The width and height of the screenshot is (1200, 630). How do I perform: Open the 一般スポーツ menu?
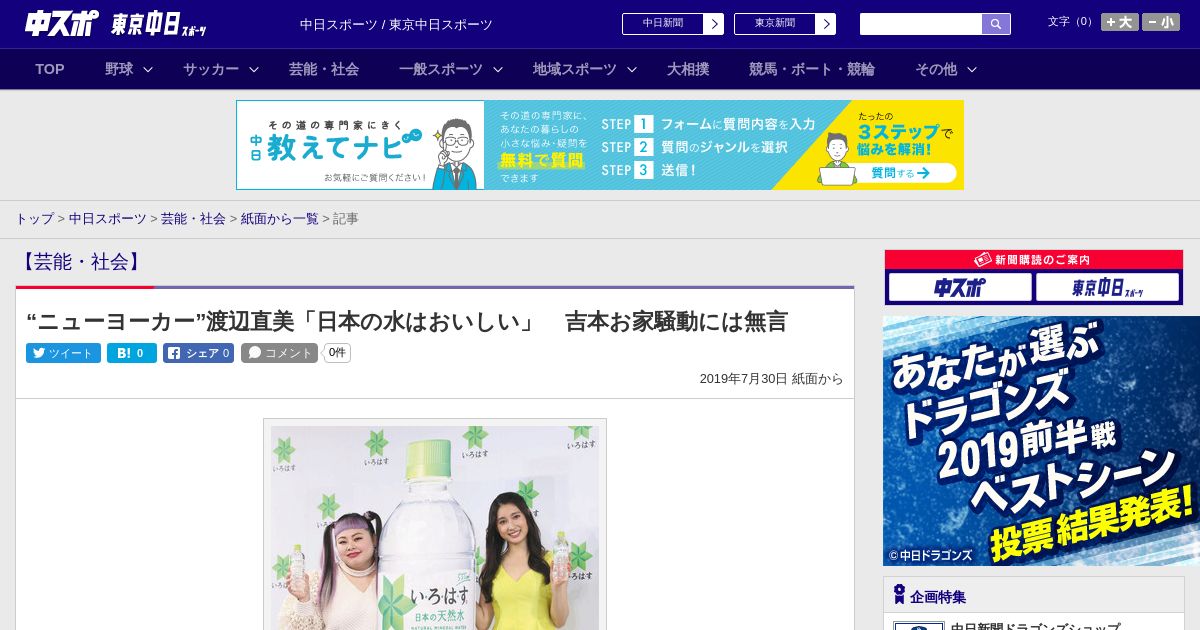tap(441, 69)
